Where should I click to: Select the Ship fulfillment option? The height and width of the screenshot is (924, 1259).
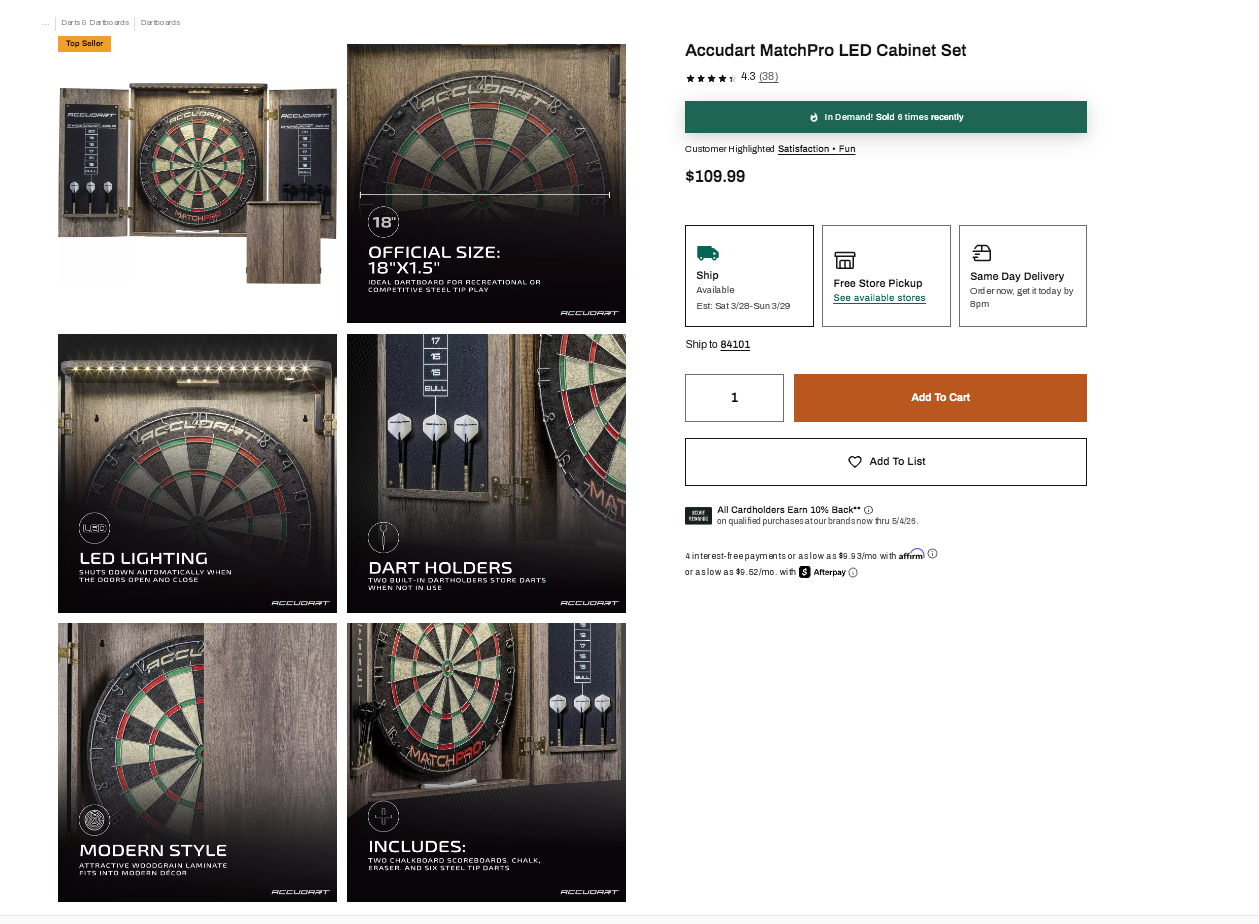(x=749, y=276)
